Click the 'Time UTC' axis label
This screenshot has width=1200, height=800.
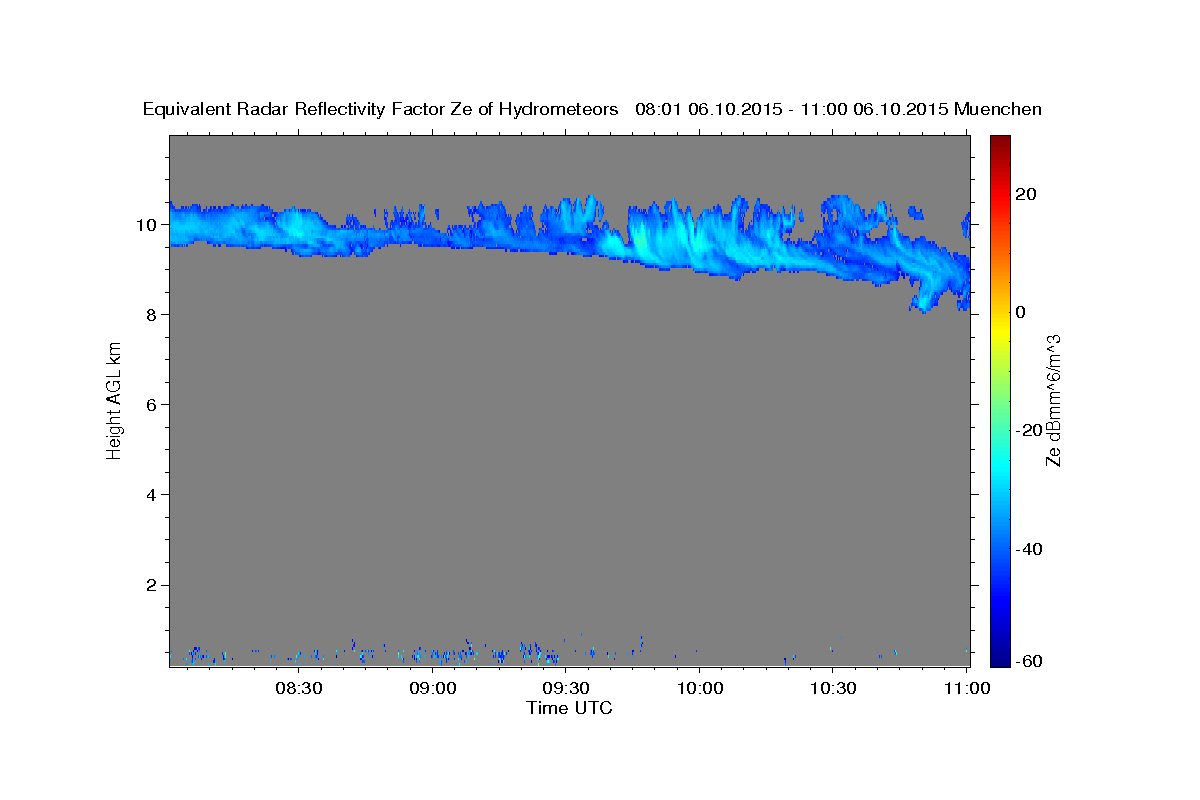[569, 708]
